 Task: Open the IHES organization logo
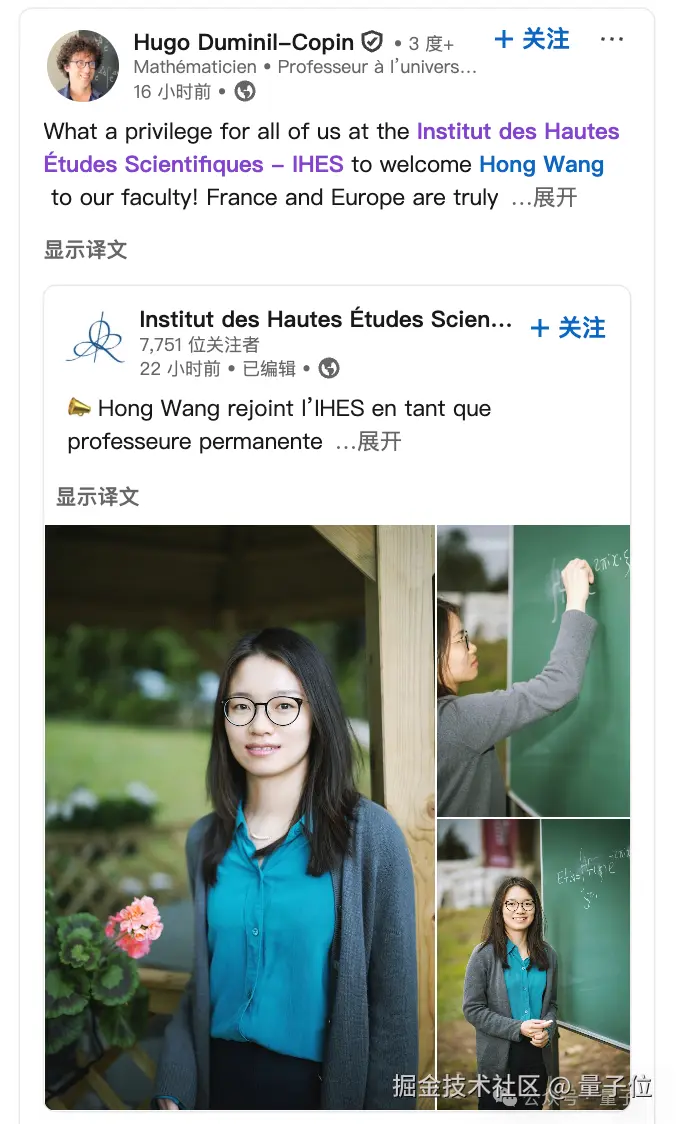pyautogui.click(x=96, y=339)
